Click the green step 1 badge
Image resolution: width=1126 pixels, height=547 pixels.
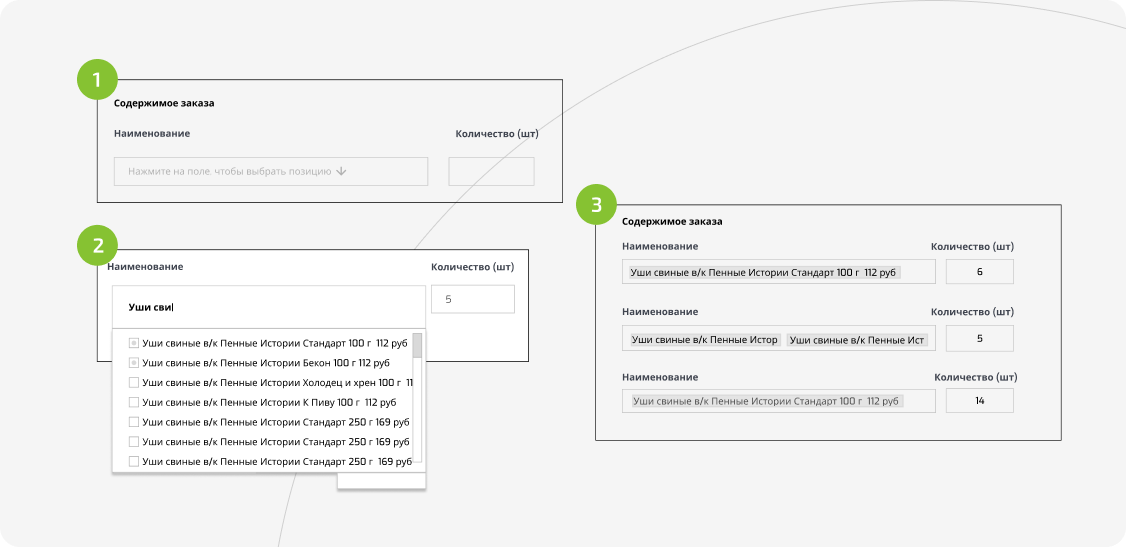(97, 79)
